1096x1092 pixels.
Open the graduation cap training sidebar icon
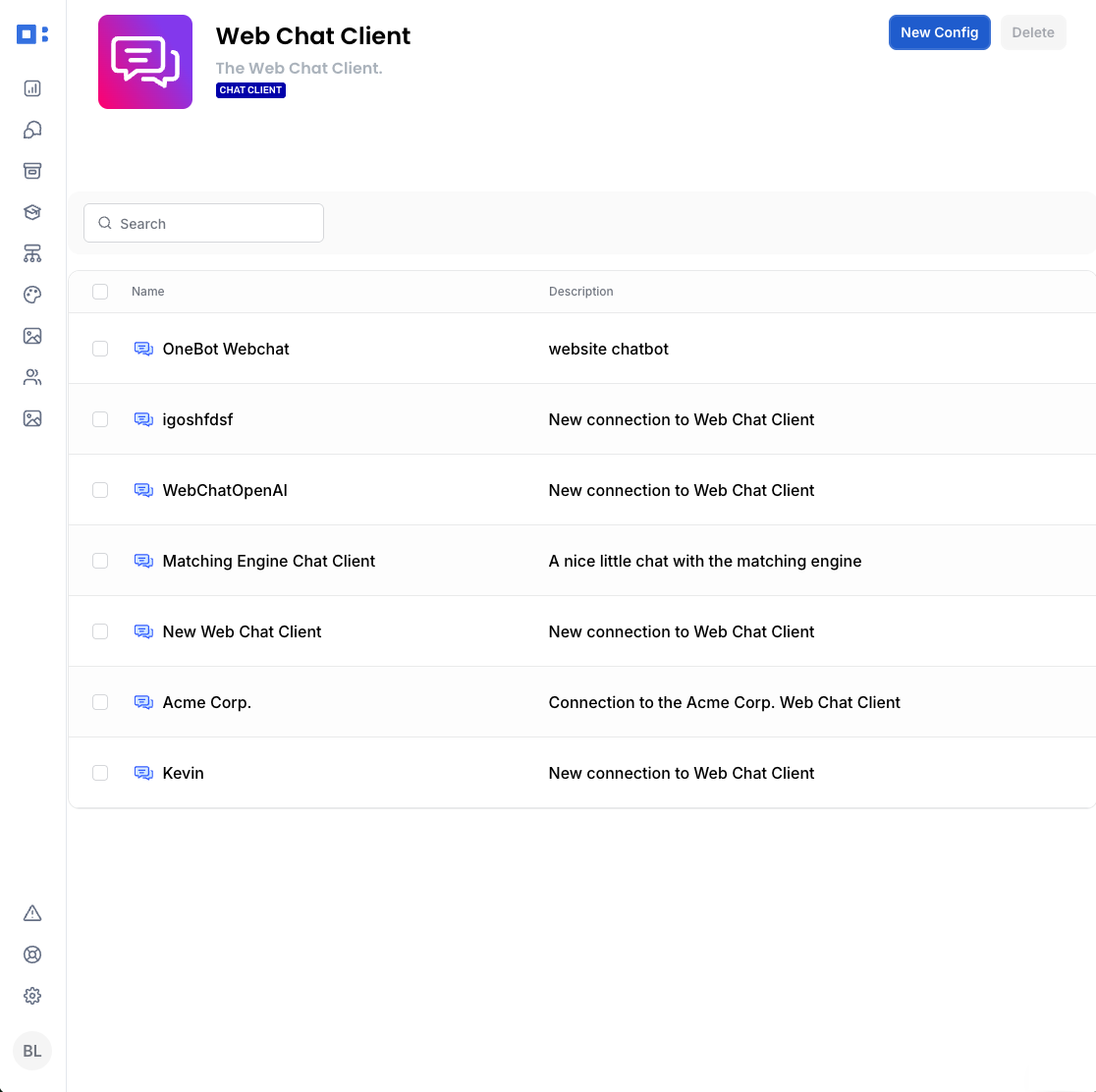point(32,212)
